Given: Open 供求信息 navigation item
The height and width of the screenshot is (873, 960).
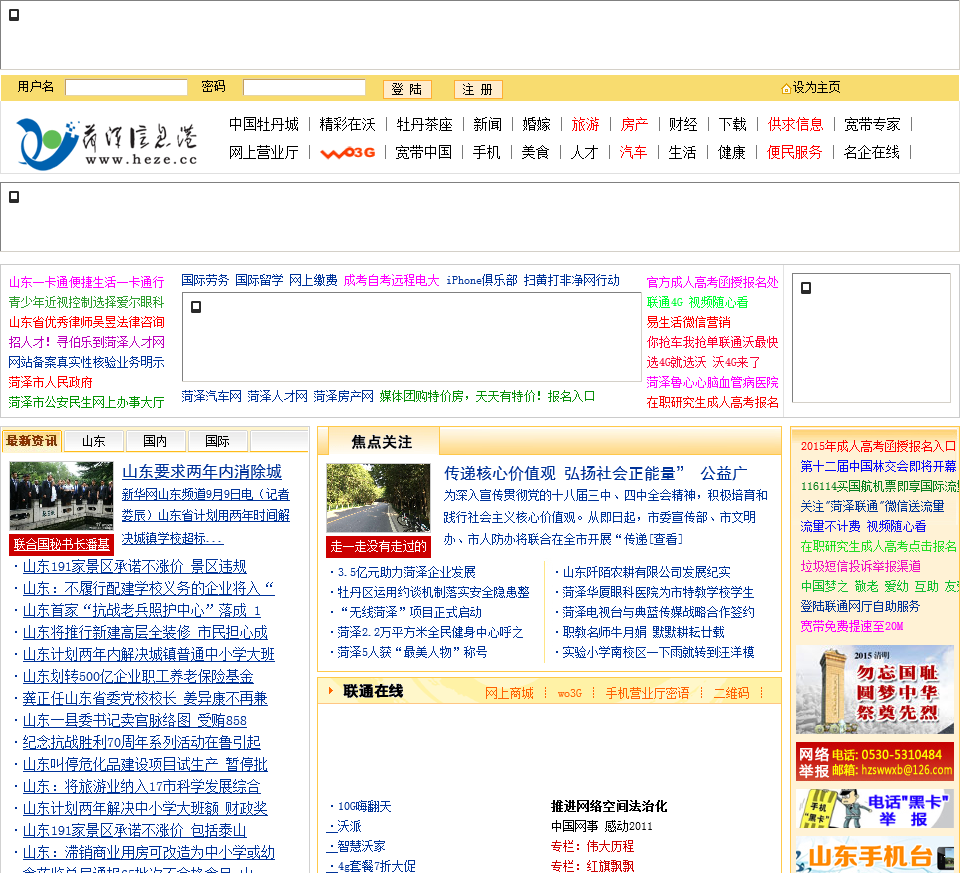Looking at the screenshot, I should pos(795,124).
